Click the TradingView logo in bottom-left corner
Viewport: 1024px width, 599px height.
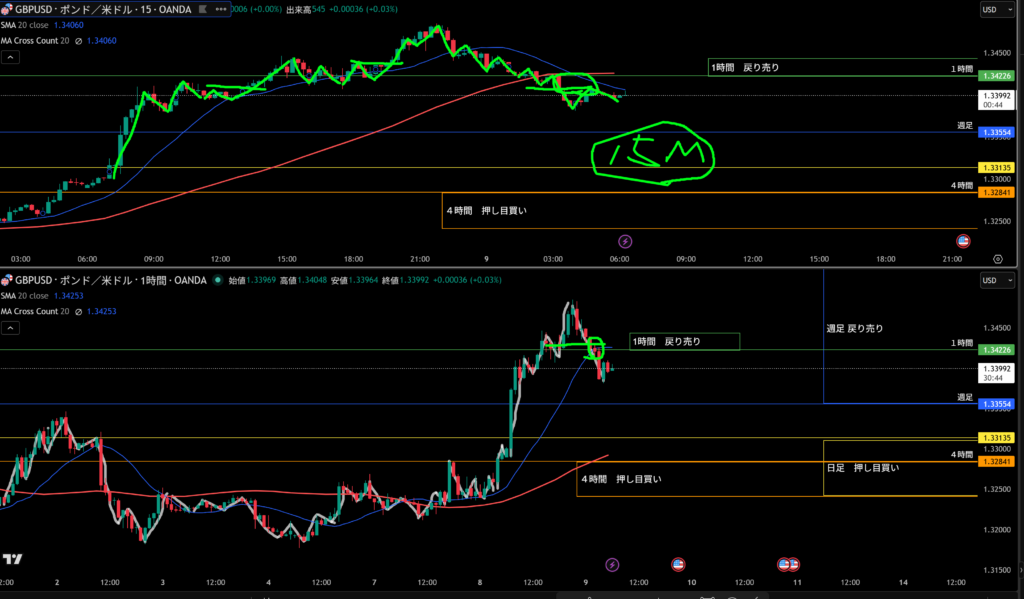[13, 560]
